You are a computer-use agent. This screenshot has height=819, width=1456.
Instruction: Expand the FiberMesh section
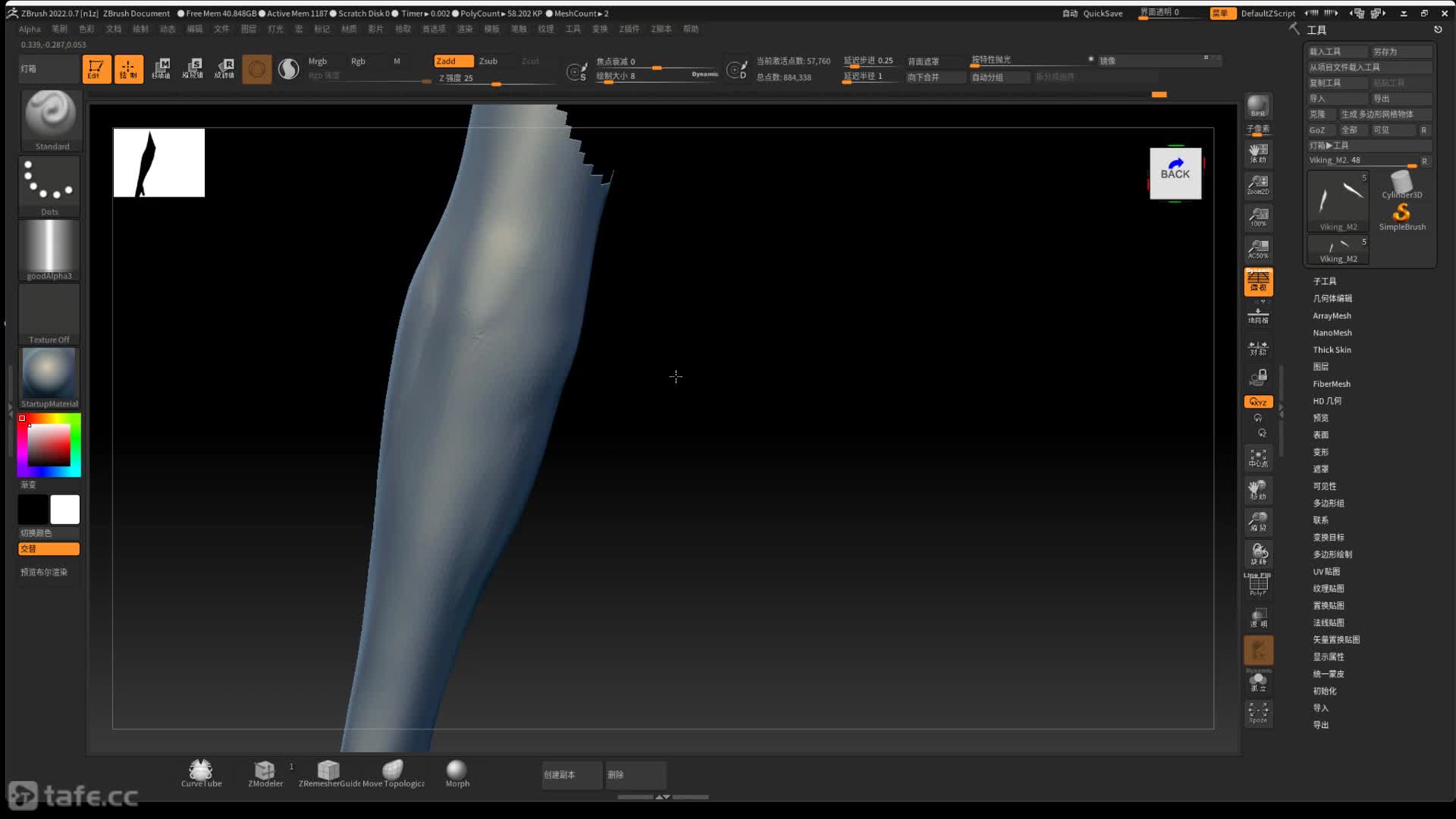point(1332,384)
